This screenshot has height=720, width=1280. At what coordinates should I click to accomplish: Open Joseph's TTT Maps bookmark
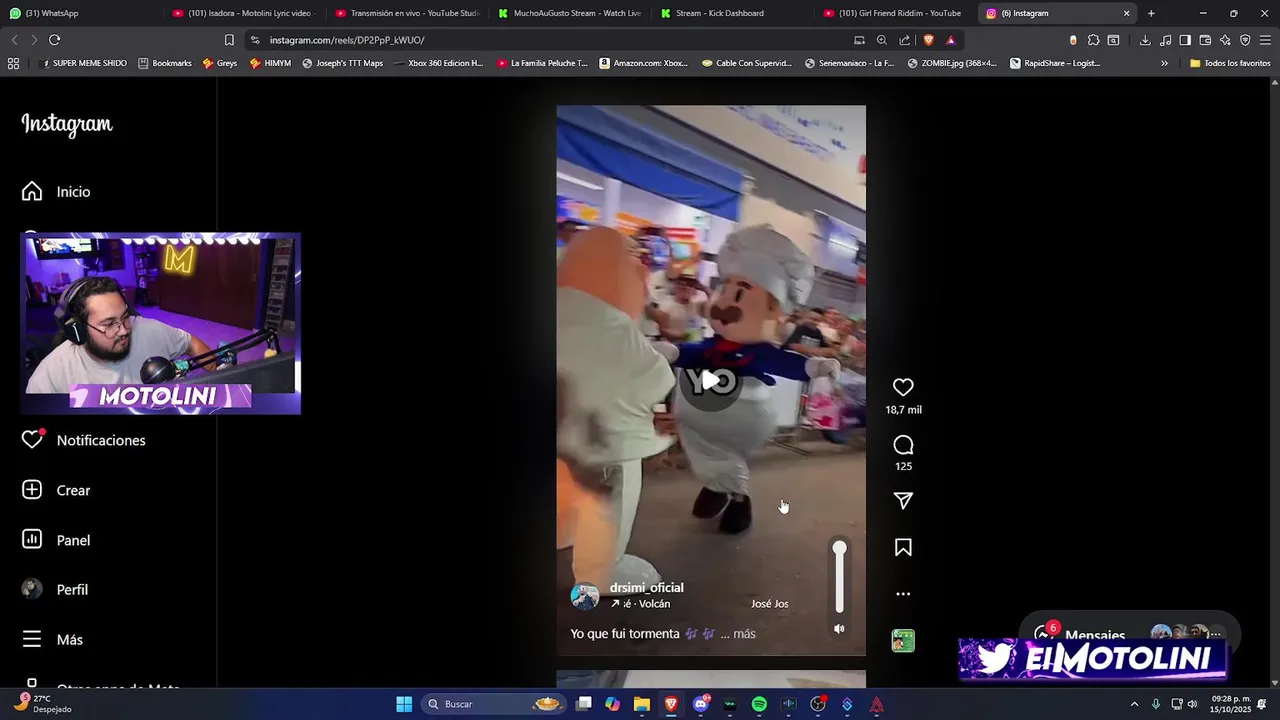click(343, 63)
